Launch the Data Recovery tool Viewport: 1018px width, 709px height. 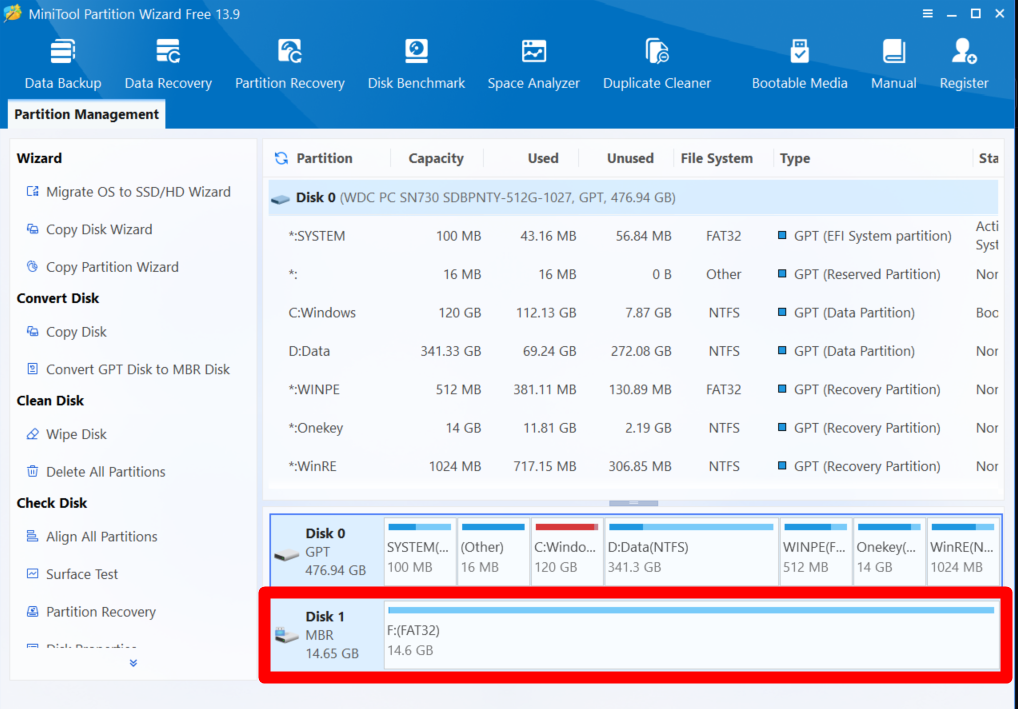tap(168, 64)
